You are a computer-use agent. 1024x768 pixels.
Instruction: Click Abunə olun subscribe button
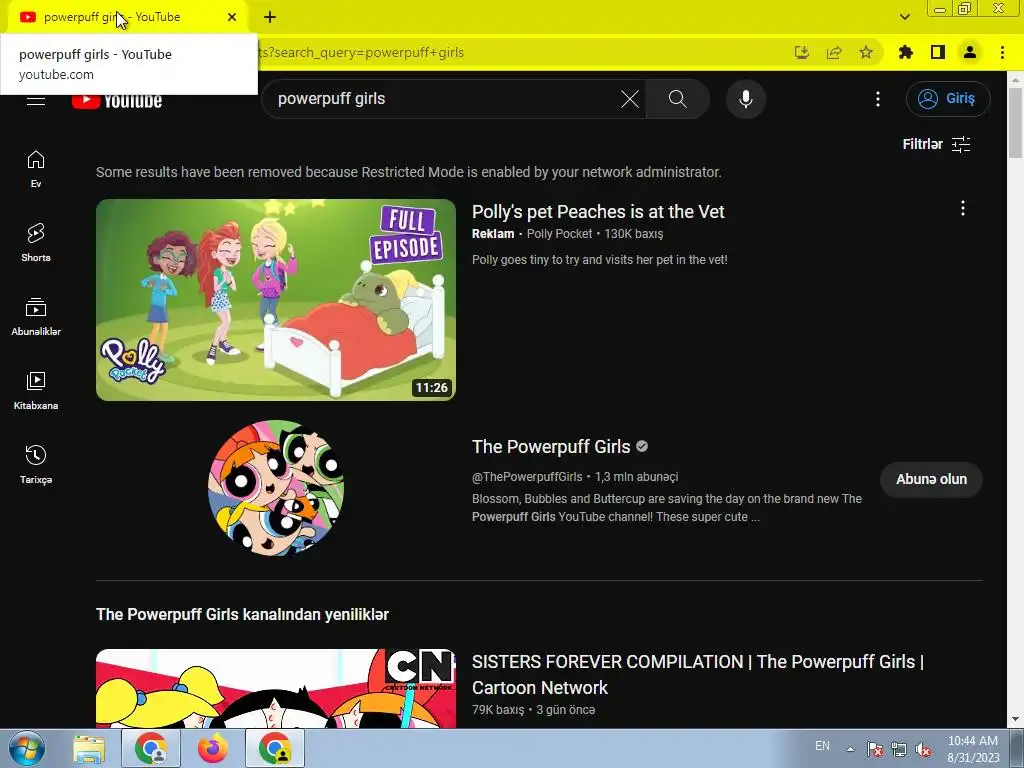coord(931,479)
